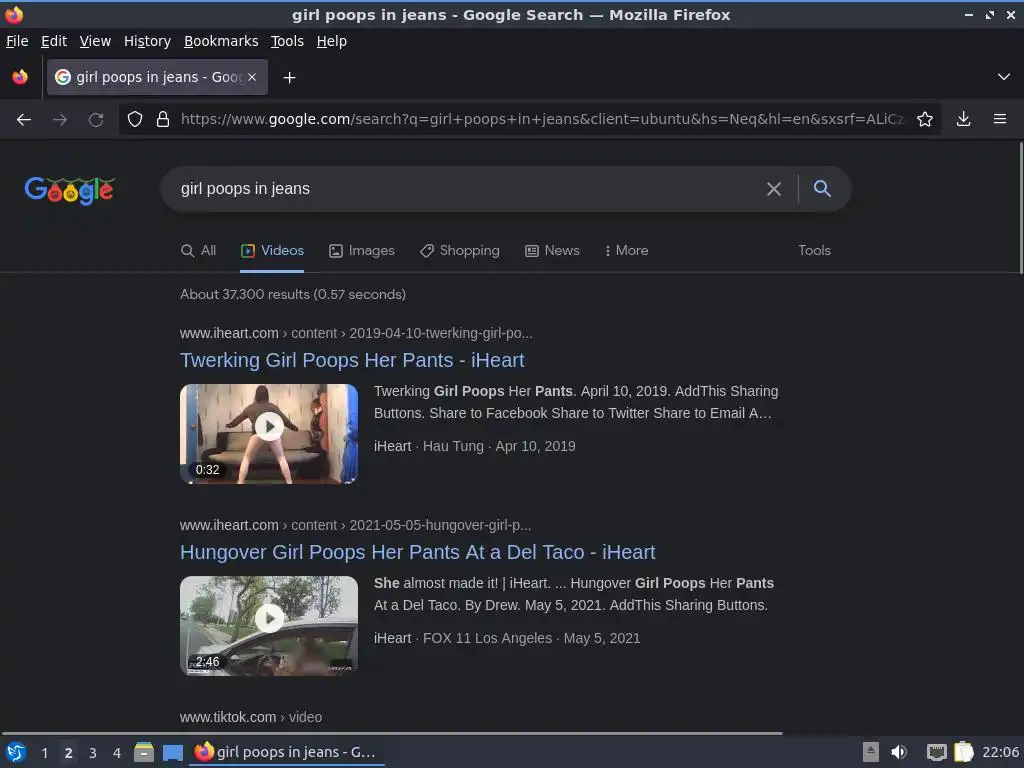
Task: Reload the page with the refresh icon
Action: click(x=96, y=120)
